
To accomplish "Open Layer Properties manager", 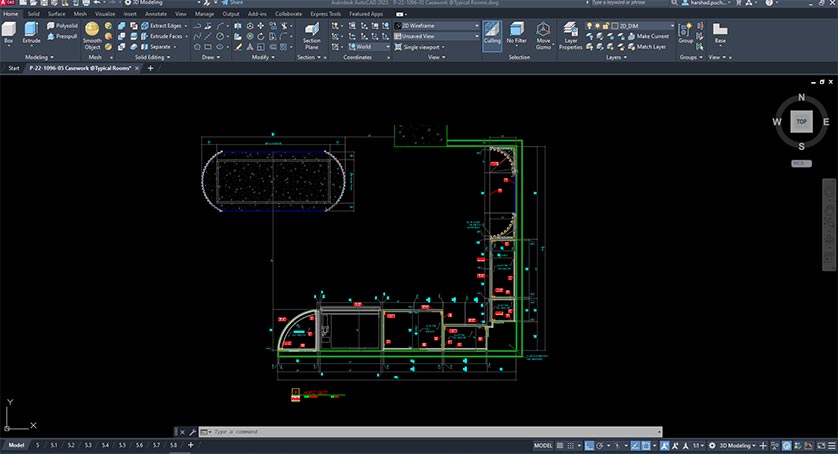I will tap(571, 38).
